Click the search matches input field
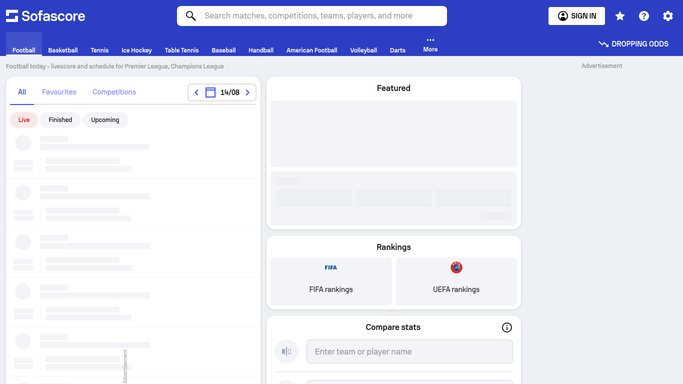Viewport: 683px width, 384px height. pos(312,16)
